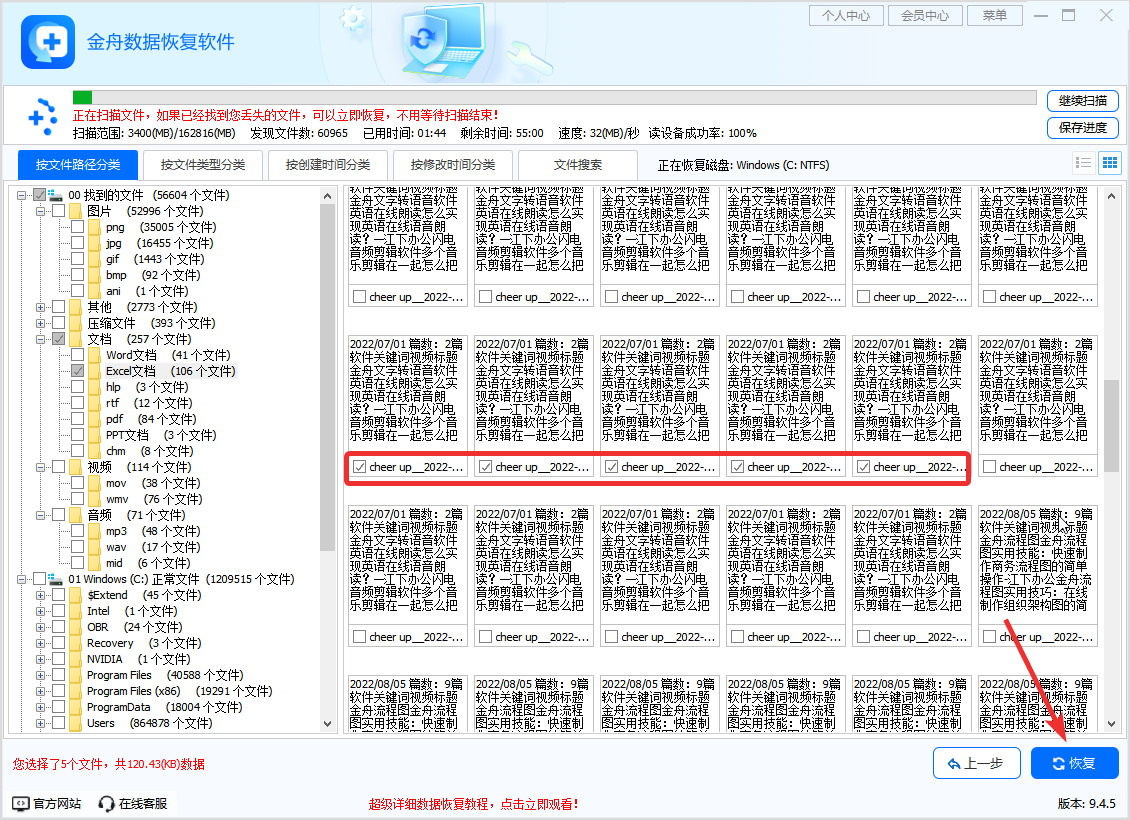
Task: Click the NVIDIA folder icon
Action: pos(76,659)
